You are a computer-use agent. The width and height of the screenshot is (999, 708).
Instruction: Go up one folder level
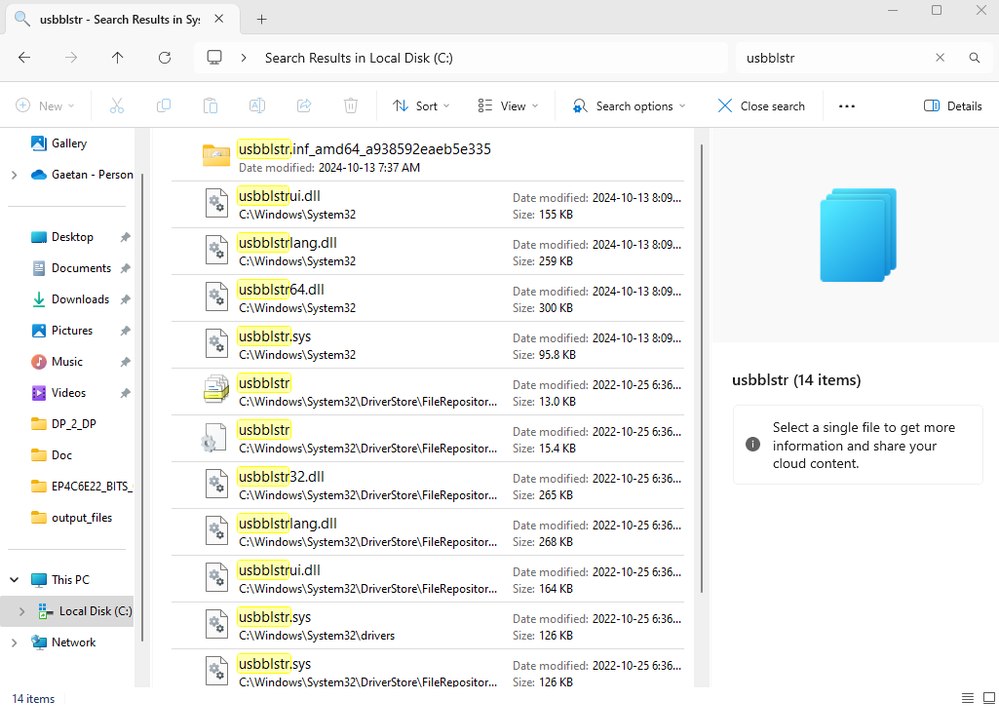(118, 58)
